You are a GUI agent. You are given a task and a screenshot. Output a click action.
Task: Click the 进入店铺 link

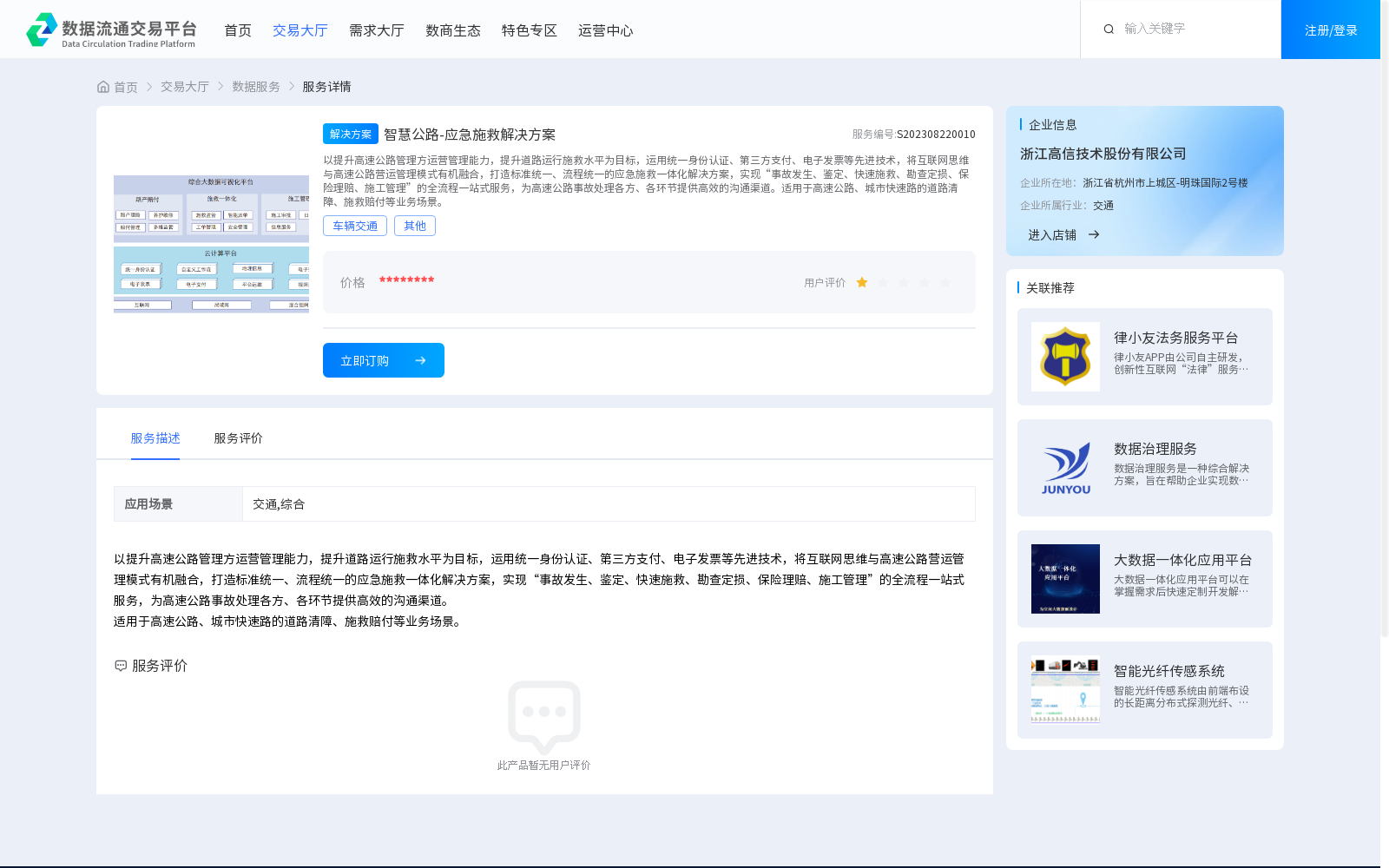pos(1052,234)
